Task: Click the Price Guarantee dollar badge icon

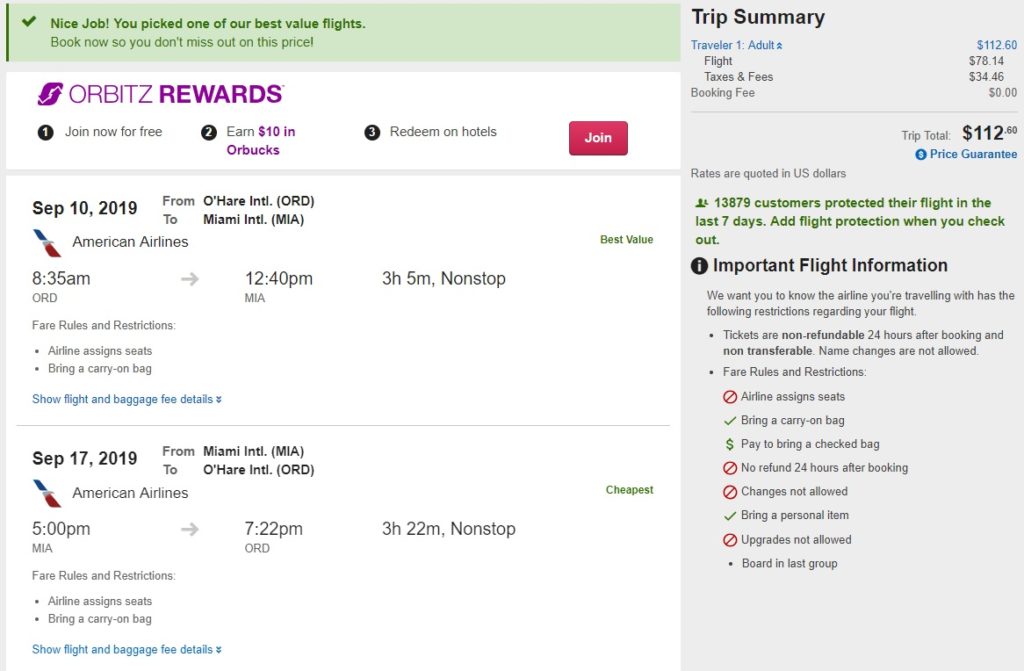Action: pyautogui.click(x=921, y=154)
